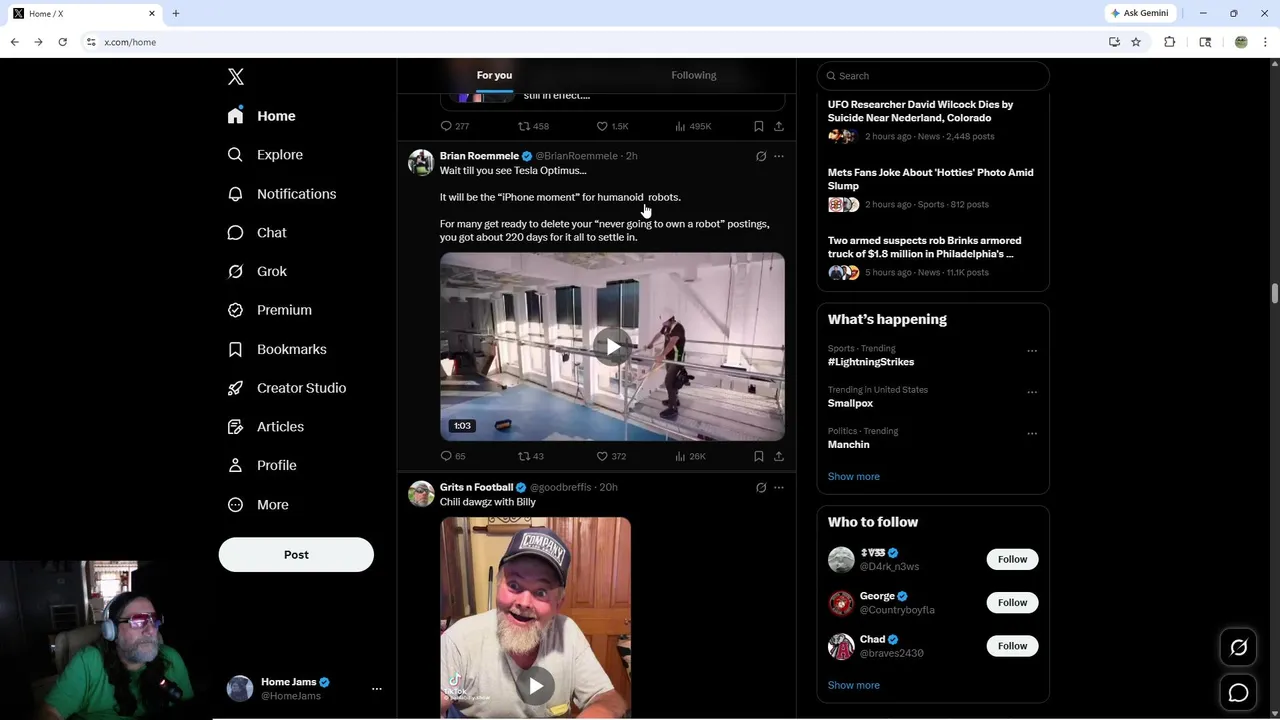Open more options for #LightningStrikes trend
This screenshot has height=720, width=1280.
pyautogui.click(x=1032, y=351)
